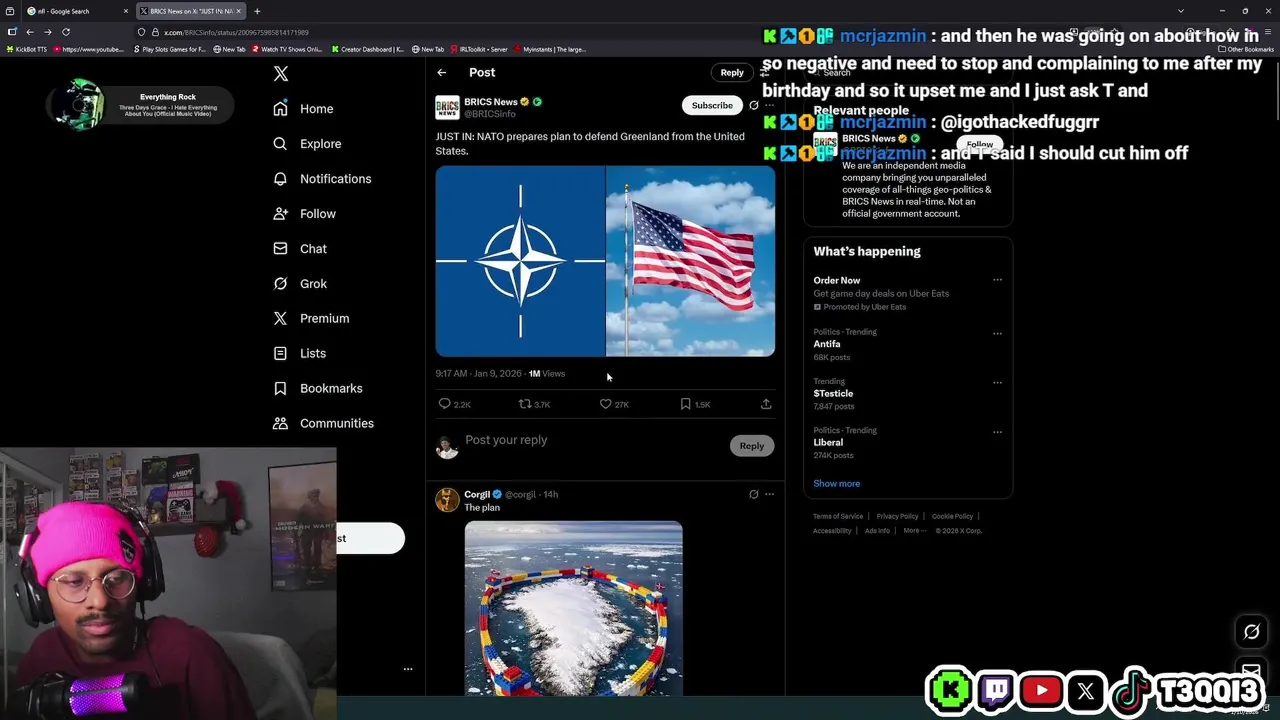Open the Terms of Service link

838,517
